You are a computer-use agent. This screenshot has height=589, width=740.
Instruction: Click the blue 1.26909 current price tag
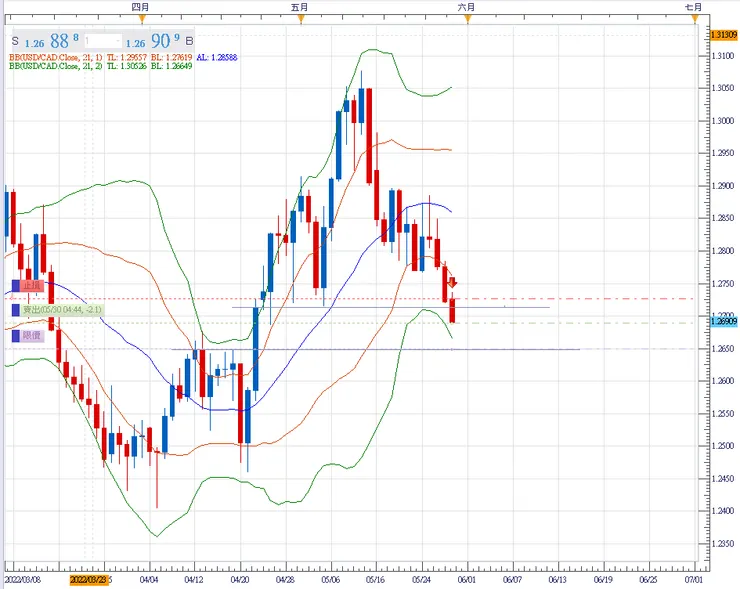(724, 321)
